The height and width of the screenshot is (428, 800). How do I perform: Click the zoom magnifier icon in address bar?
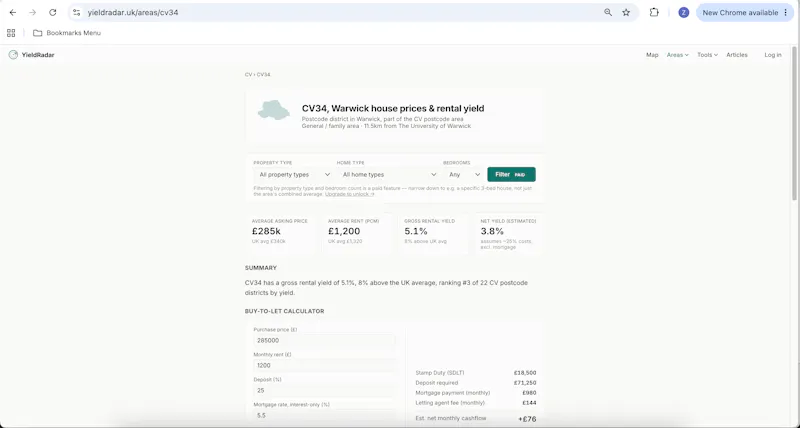608,12
